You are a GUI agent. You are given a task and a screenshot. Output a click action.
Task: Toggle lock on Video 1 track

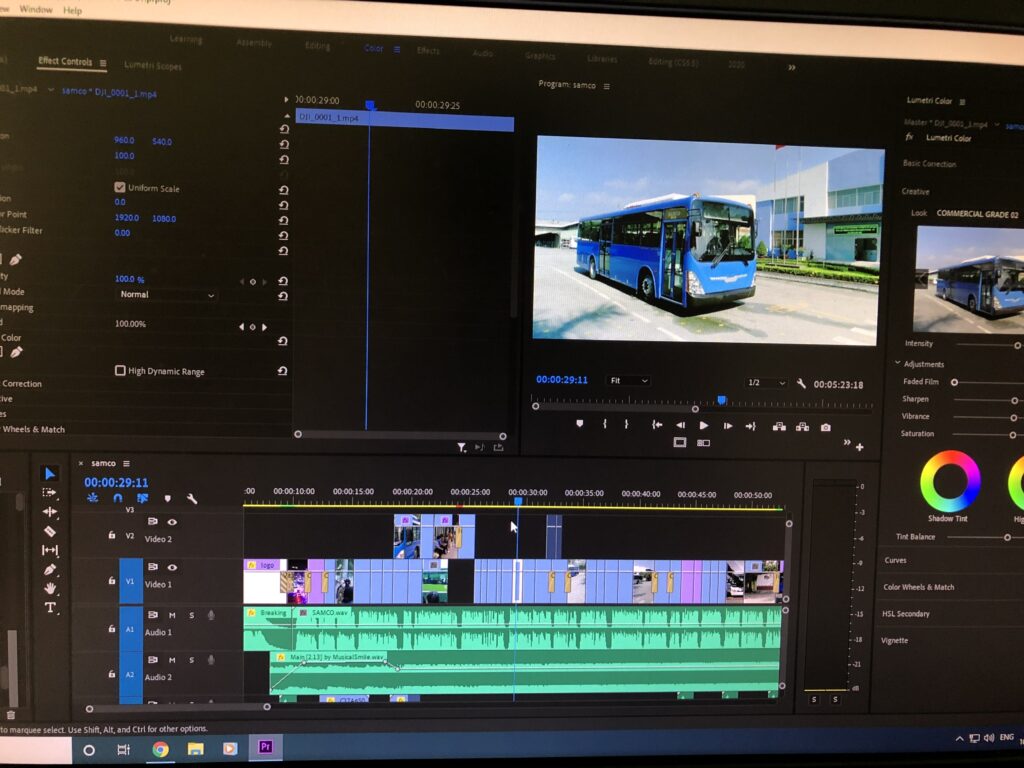112,580
